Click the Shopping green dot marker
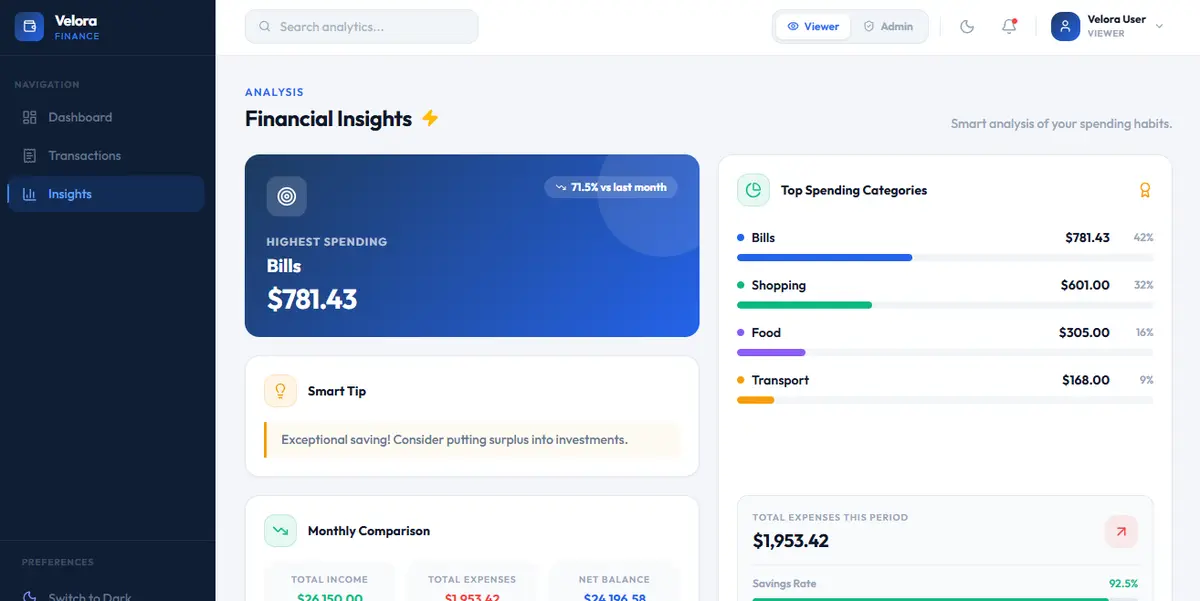 [x=741, y=285]
